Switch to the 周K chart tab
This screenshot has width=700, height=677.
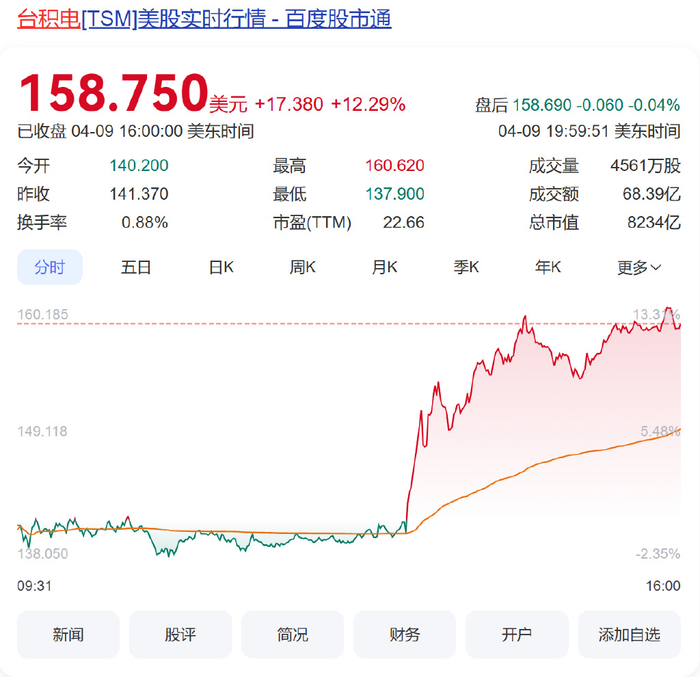click(x=302, y=267)
